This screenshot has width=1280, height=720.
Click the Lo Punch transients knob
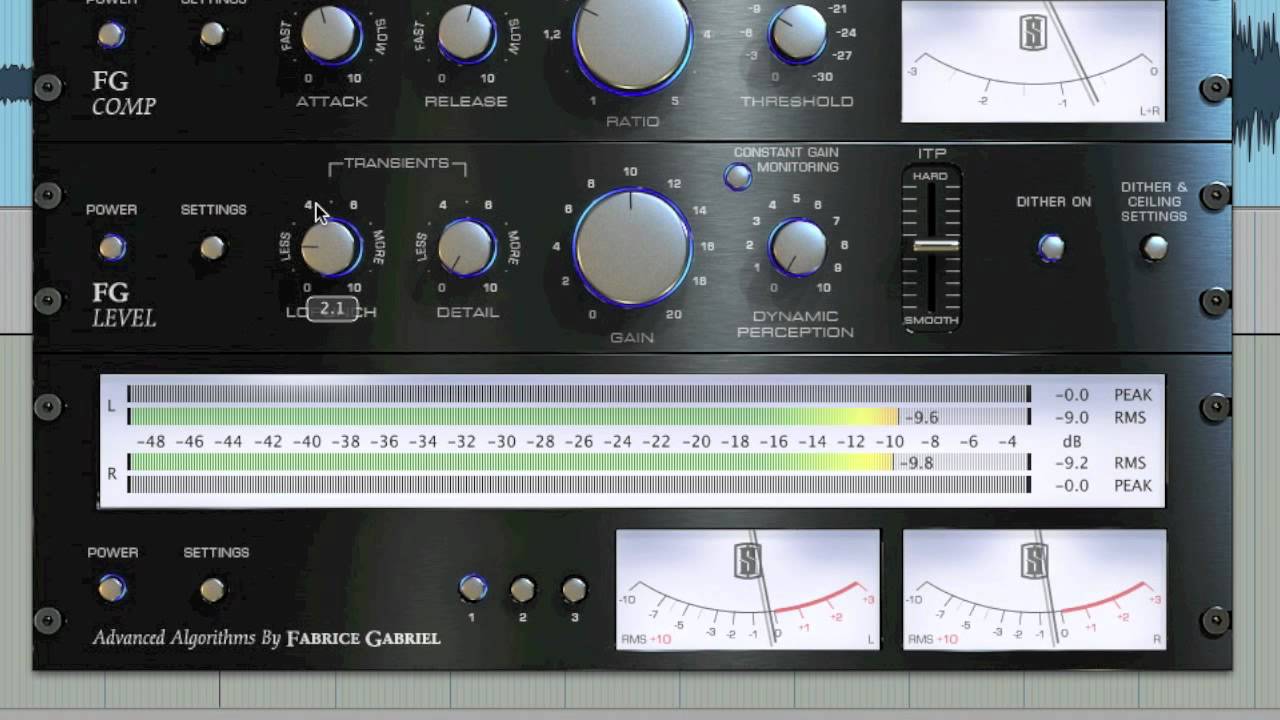point(330,247)
